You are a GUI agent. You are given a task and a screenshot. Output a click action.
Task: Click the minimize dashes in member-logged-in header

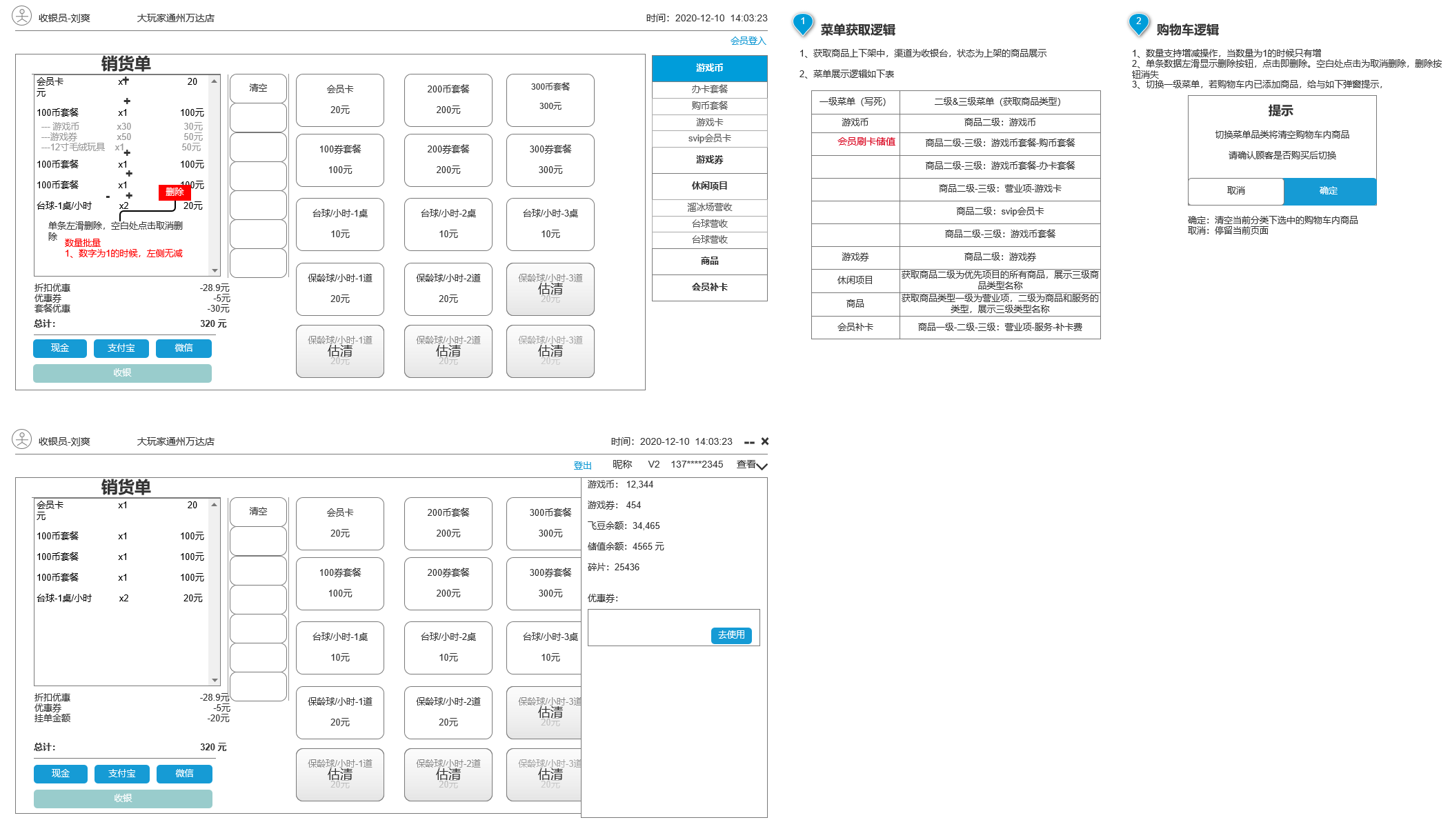(x=749, y=443)
